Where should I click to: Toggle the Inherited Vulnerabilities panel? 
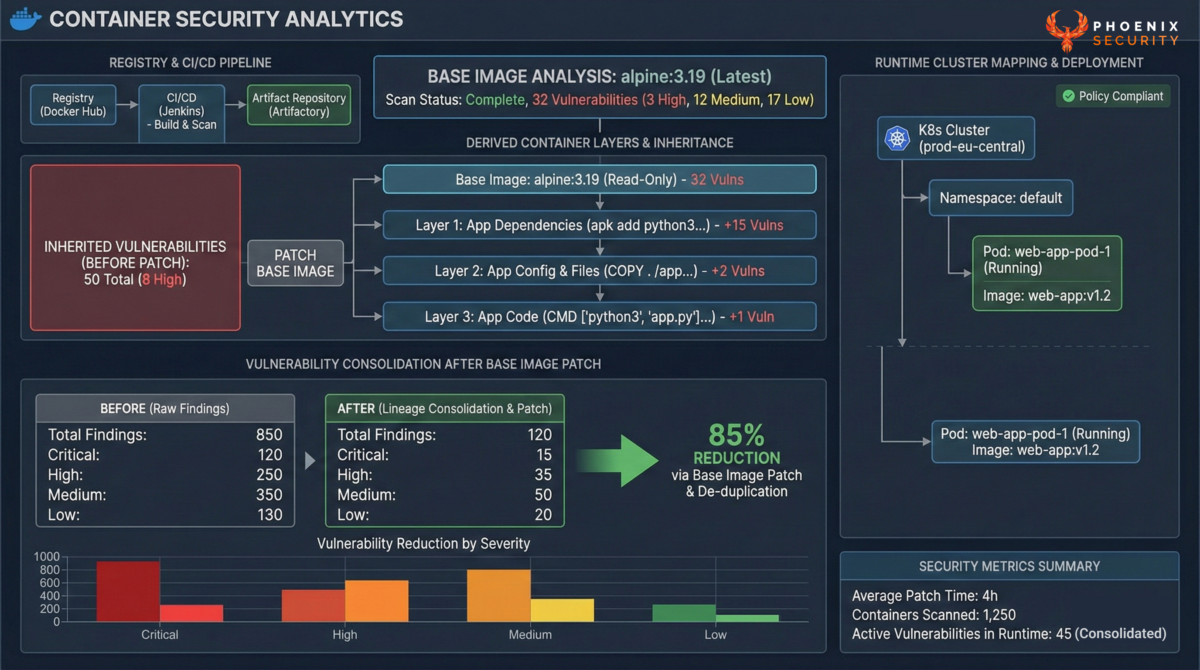[x=134, y=246]
